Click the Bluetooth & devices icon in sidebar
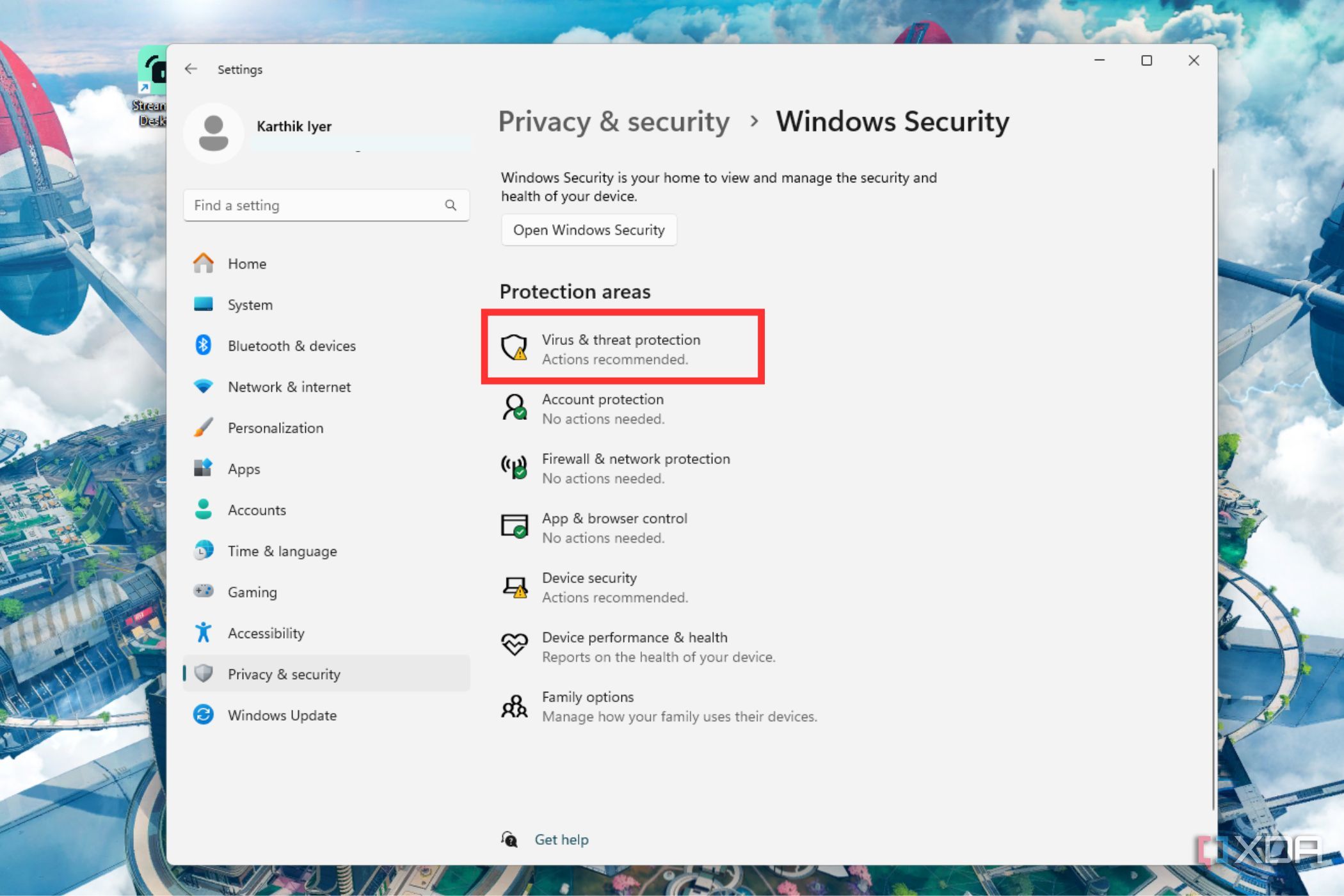1344x896 pixels. (203, 345)
